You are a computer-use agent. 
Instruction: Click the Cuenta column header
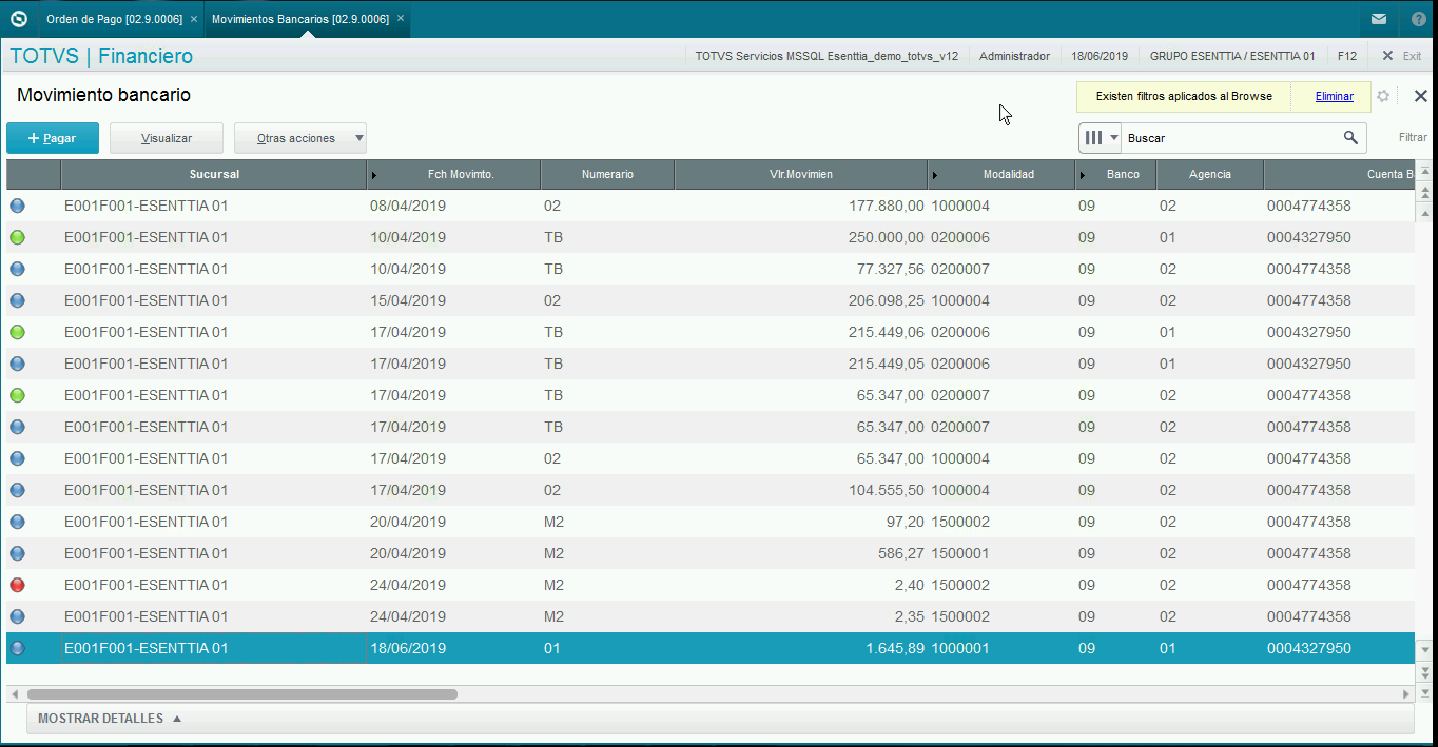1340,174
